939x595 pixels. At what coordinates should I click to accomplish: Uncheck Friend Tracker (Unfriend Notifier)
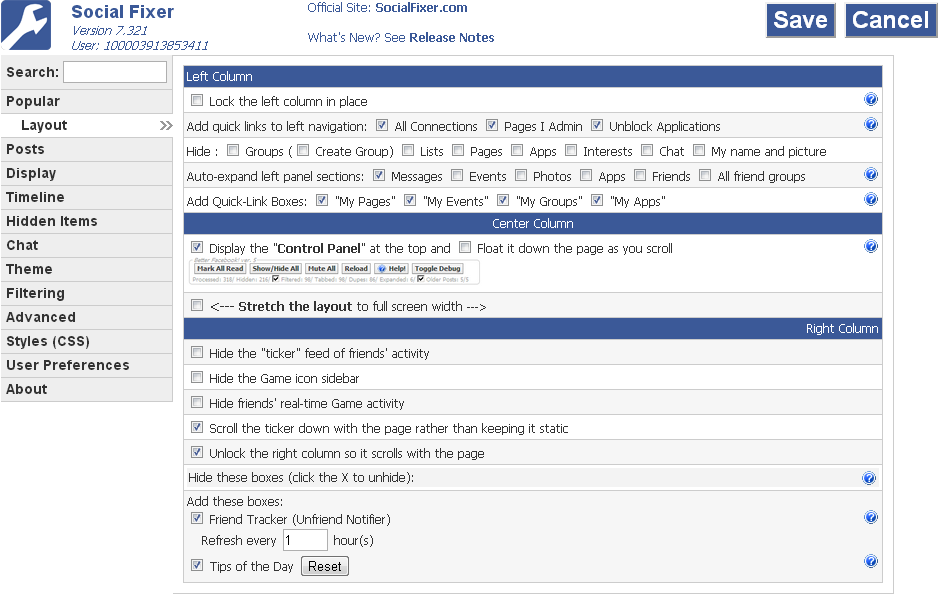pyautogui.click(x=196, y=518)
